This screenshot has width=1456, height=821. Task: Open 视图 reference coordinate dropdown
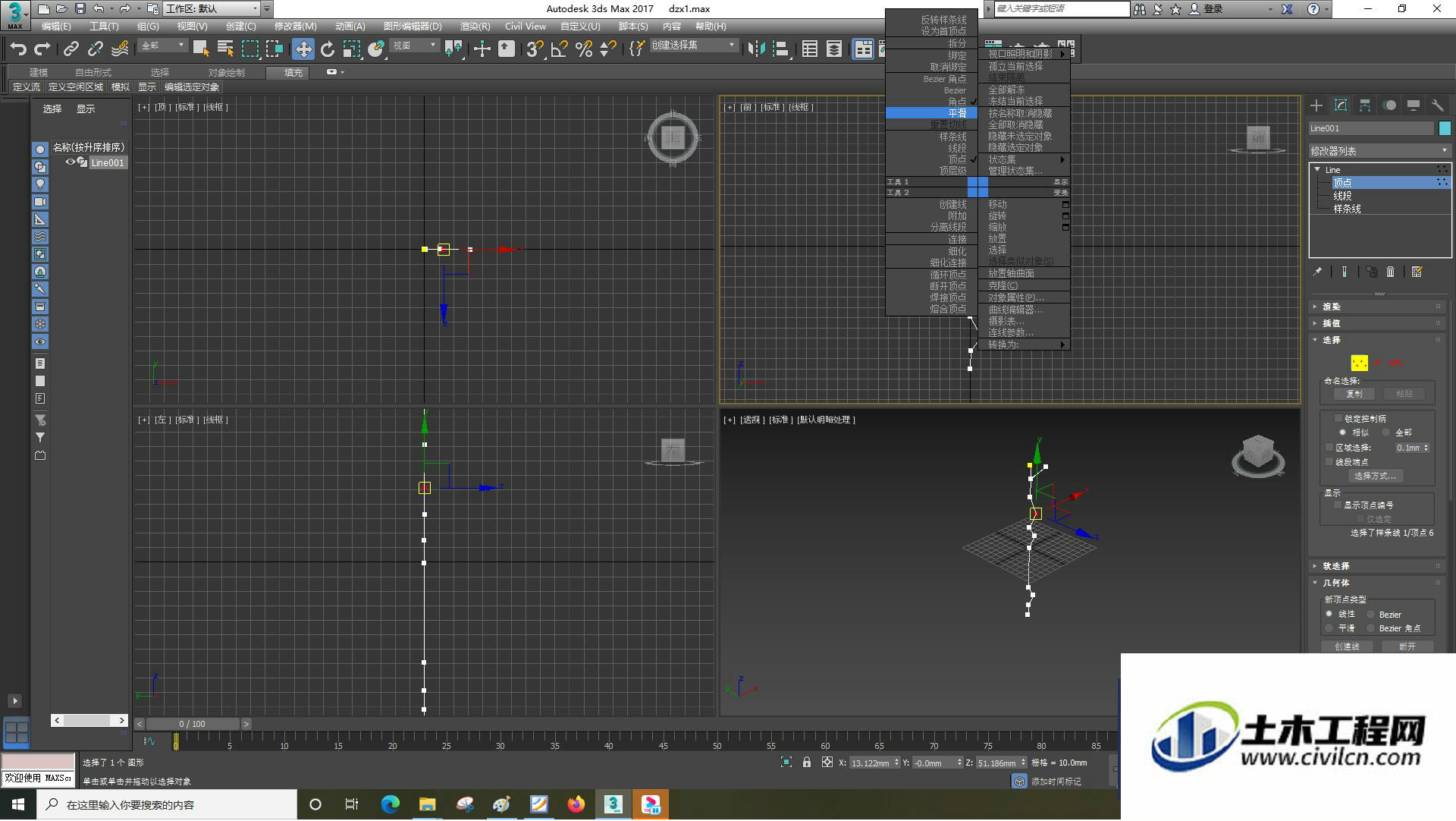click(414, 46)
